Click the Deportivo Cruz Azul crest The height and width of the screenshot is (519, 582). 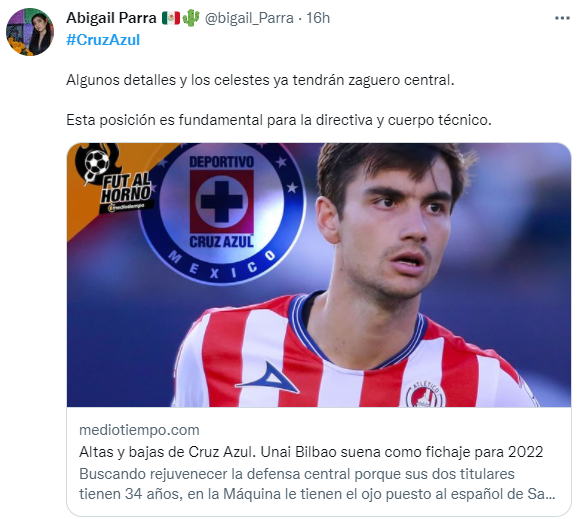222,212
